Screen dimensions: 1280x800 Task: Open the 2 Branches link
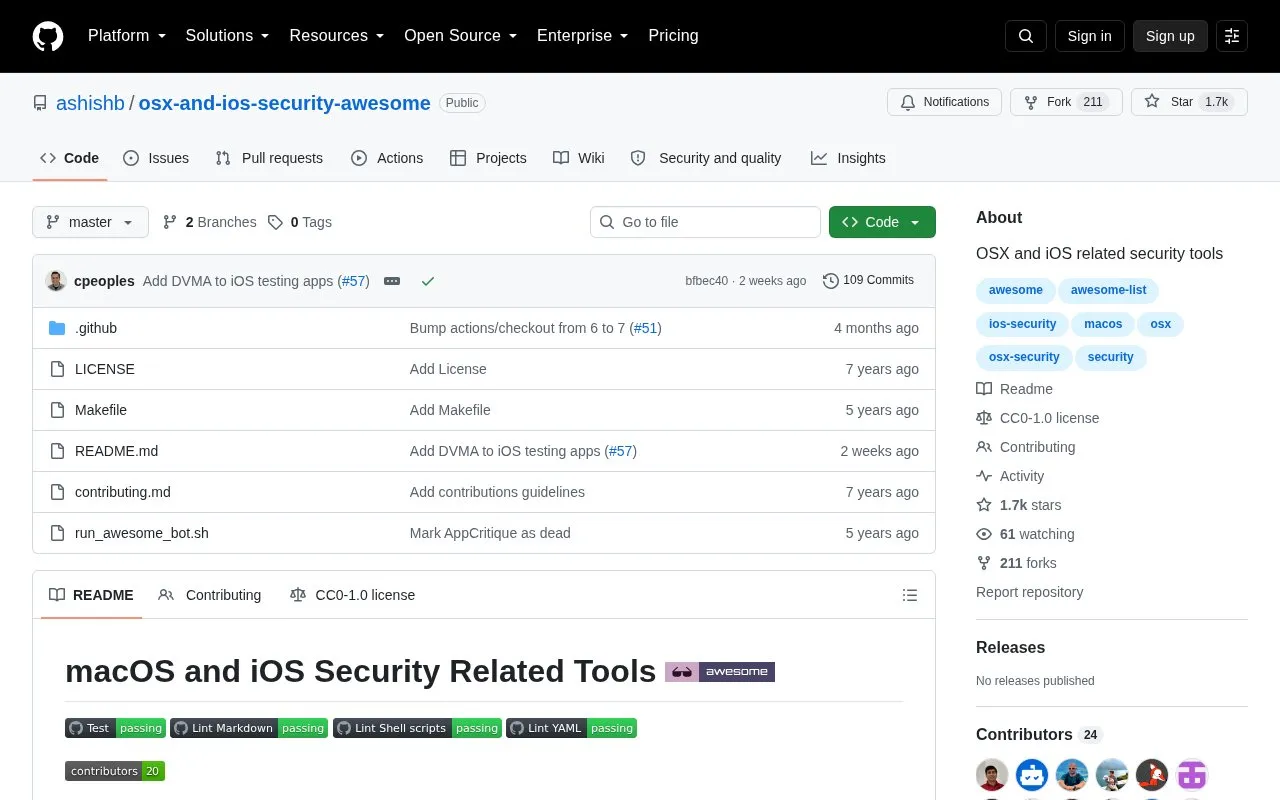209,222
